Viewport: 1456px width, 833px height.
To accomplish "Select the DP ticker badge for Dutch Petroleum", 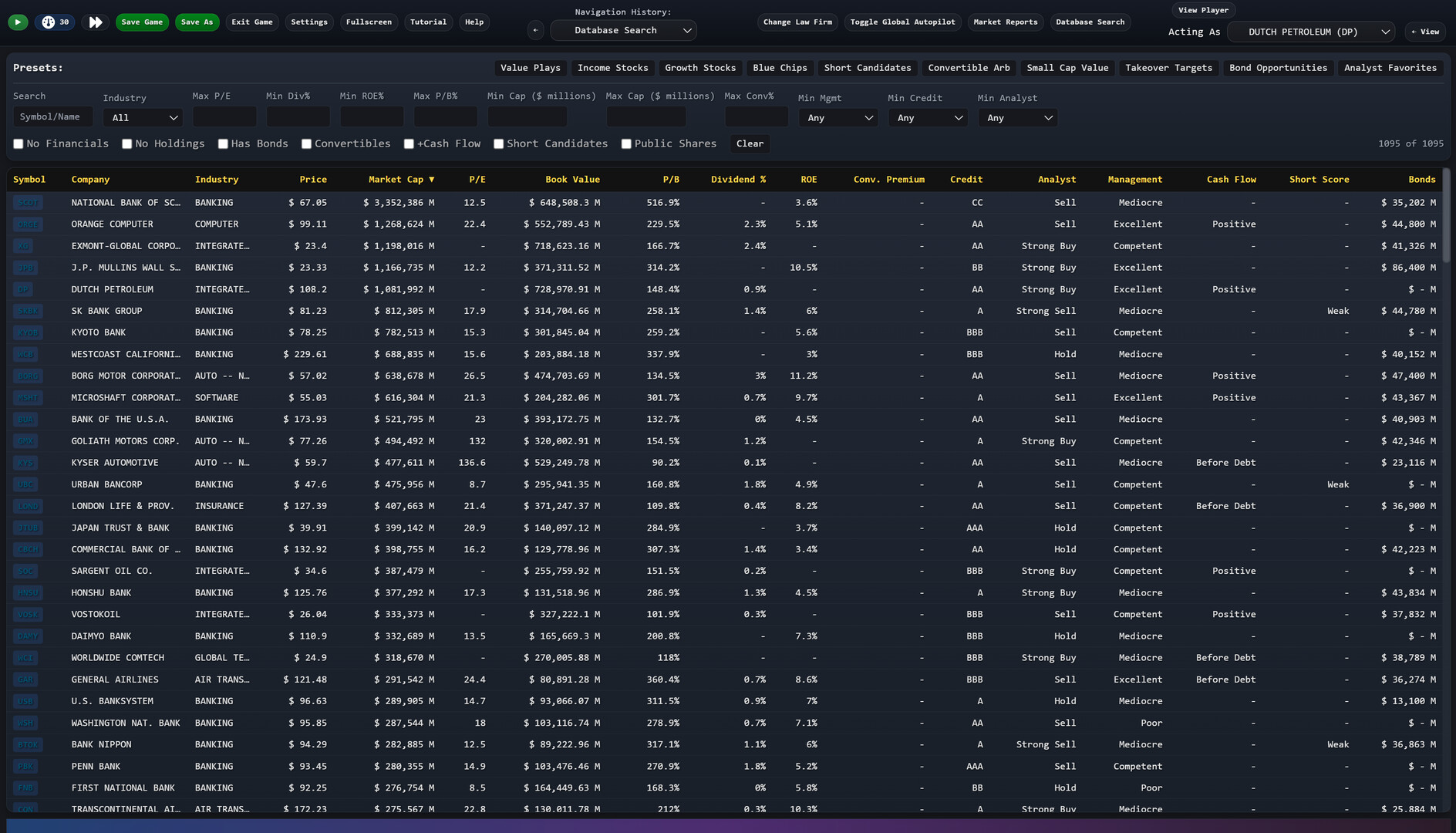I will pos(25,289).
